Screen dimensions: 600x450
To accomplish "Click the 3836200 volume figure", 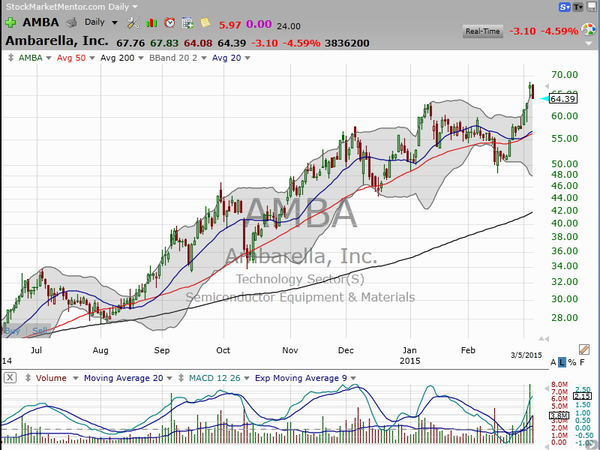I will 347,43.
